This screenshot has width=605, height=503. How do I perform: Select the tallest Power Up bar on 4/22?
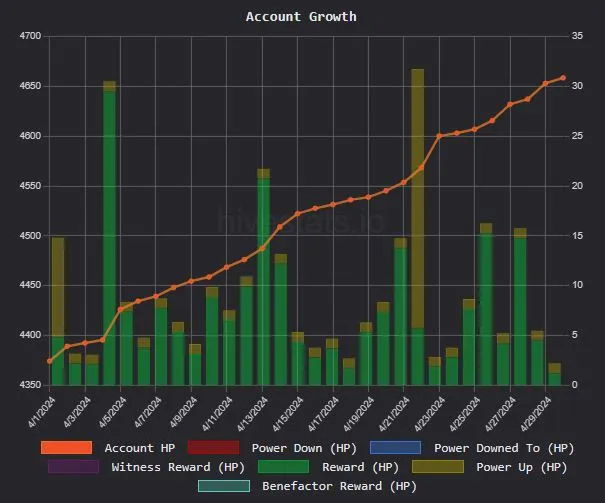pyautogui.click(x=417, y=198)
